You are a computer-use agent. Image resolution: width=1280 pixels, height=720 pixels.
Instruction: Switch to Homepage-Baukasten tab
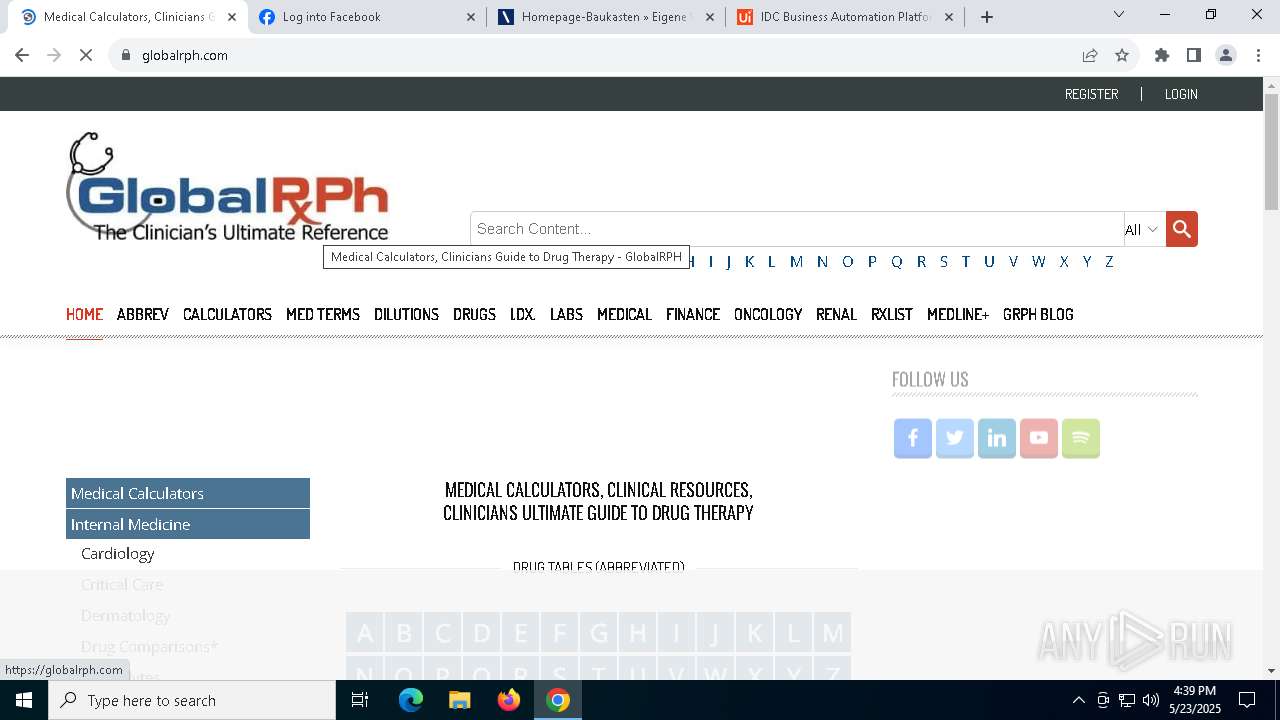click(x=606, y=17)
